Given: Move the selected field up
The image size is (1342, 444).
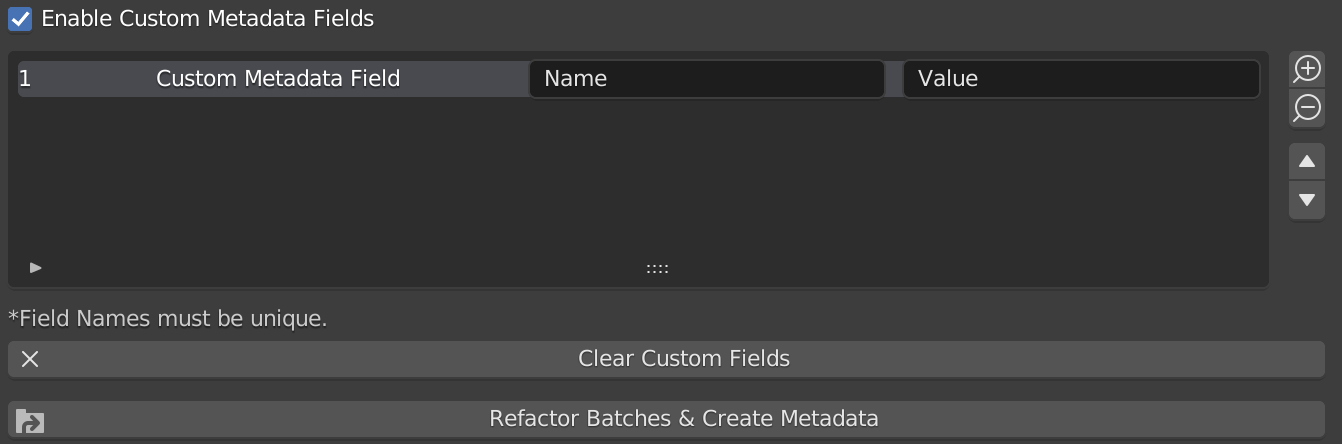Looking at the screenshot, I should [x=1307, y=161].
